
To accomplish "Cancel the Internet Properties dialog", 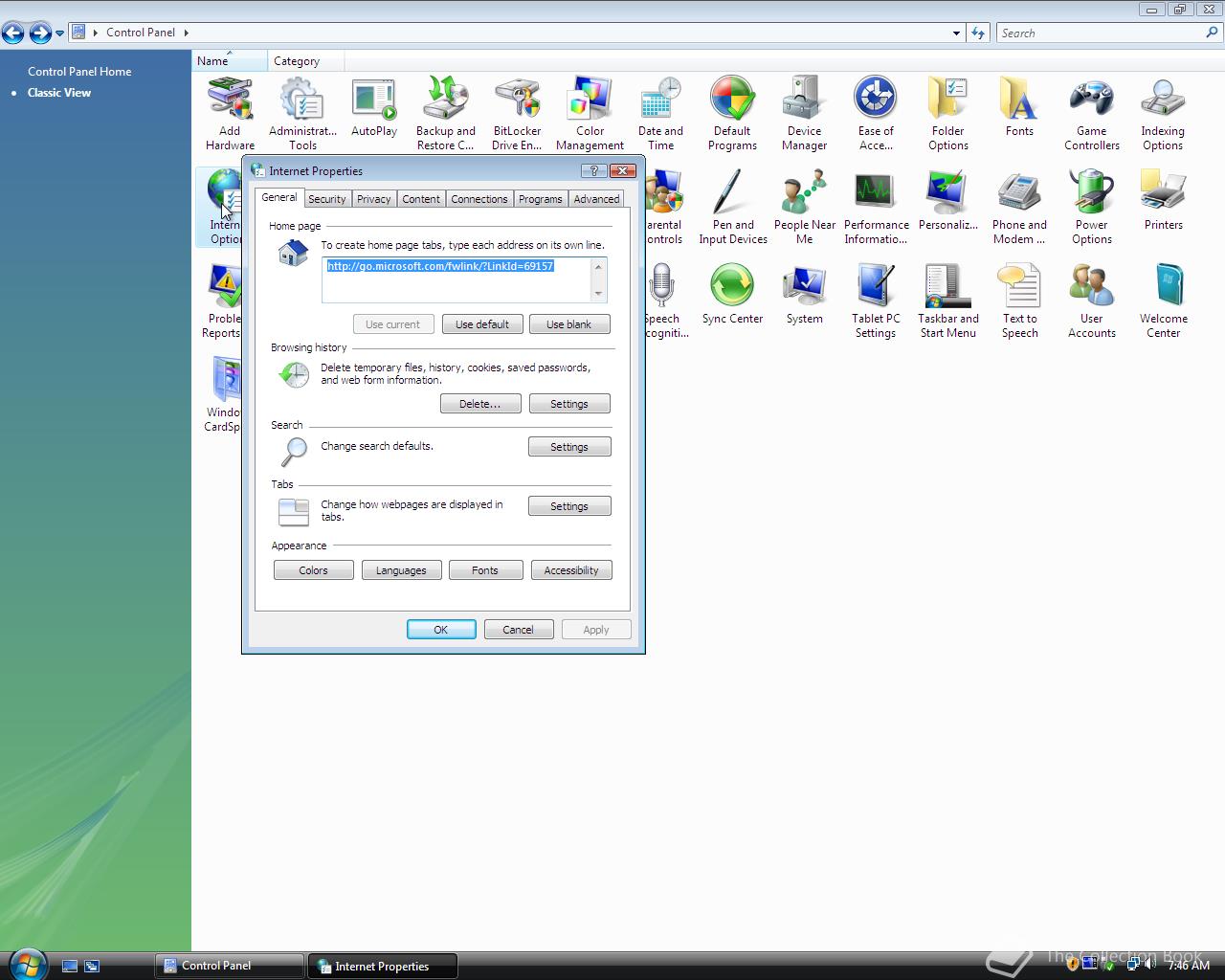I will coord(518,630).
